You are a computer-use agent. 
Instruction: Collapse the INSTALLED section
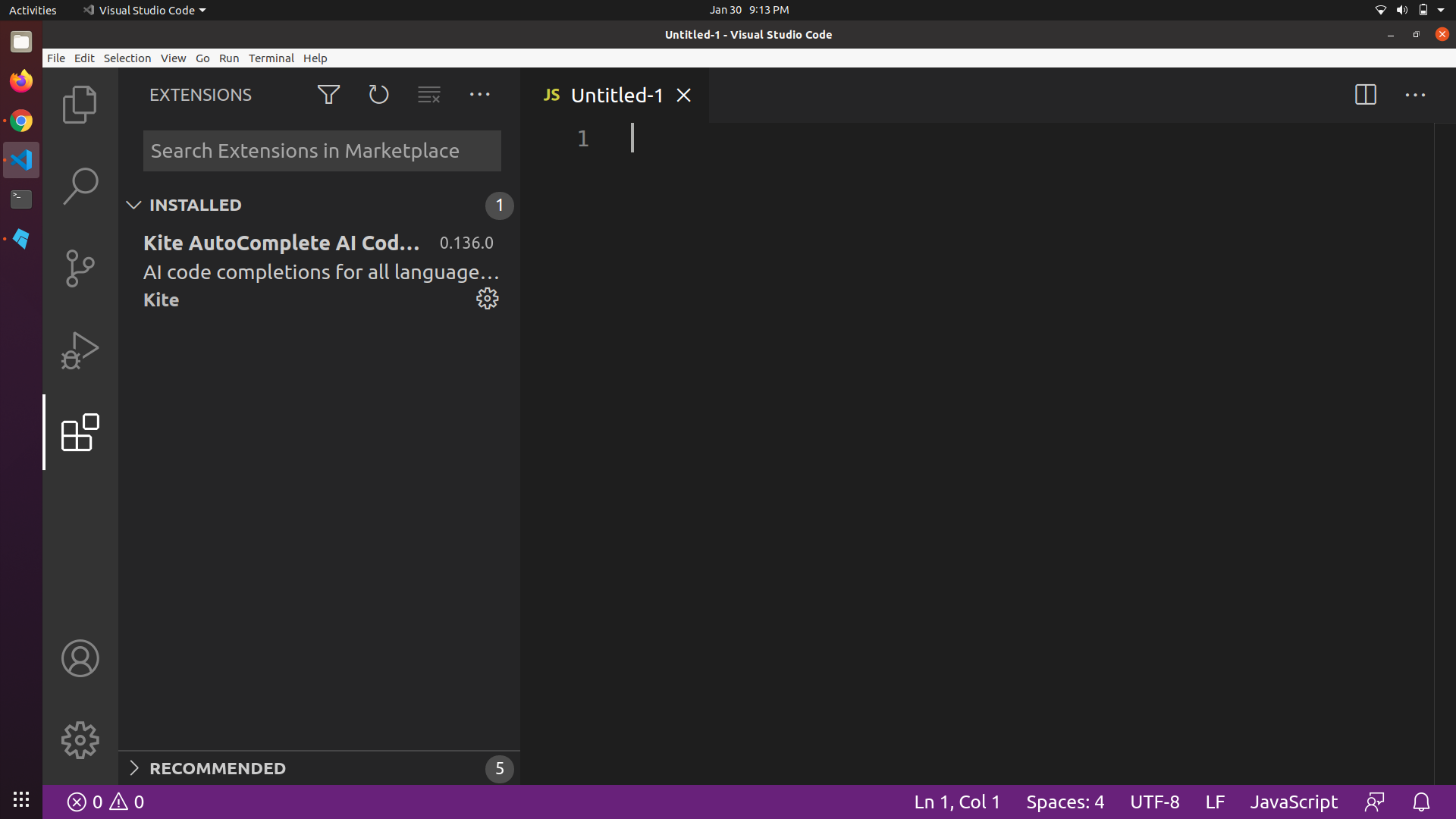319,206
